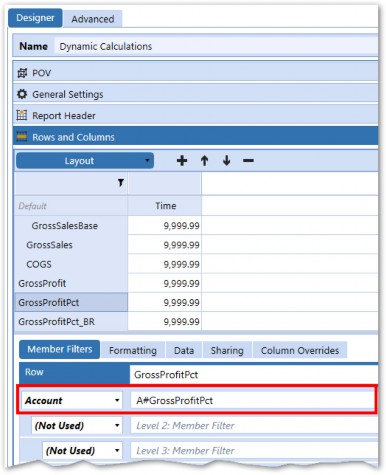Screen dimensions: 386x475
Task: Open the Member Filters tab
Action: [60, 349]
